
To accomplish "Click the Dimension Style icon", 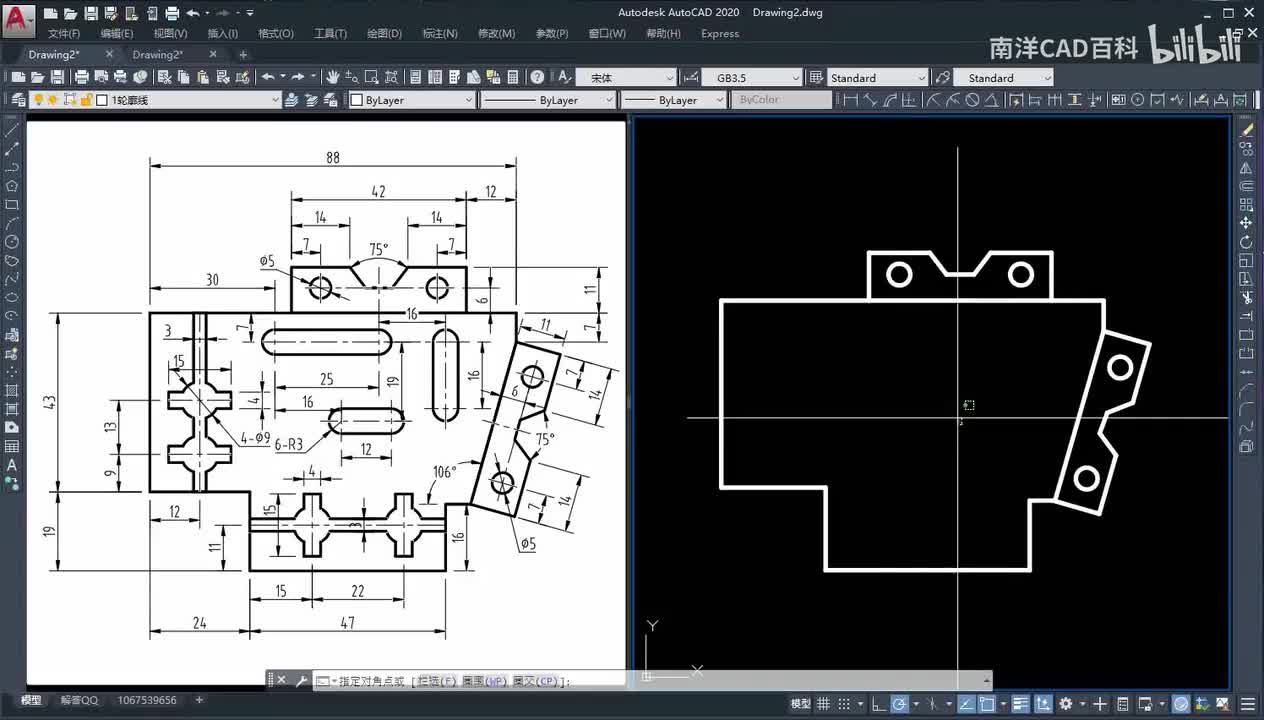I will (691, 77).
